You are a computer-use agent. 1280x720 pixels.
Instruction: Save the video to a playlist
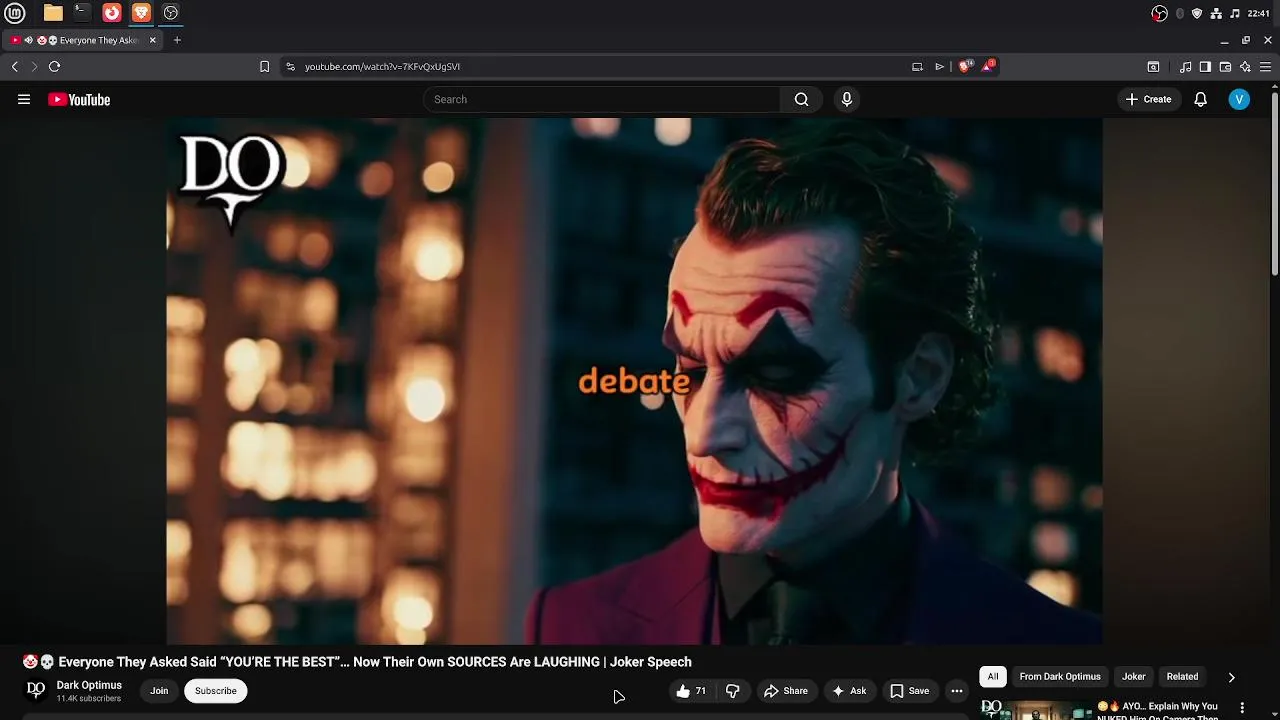click(910, 691)
